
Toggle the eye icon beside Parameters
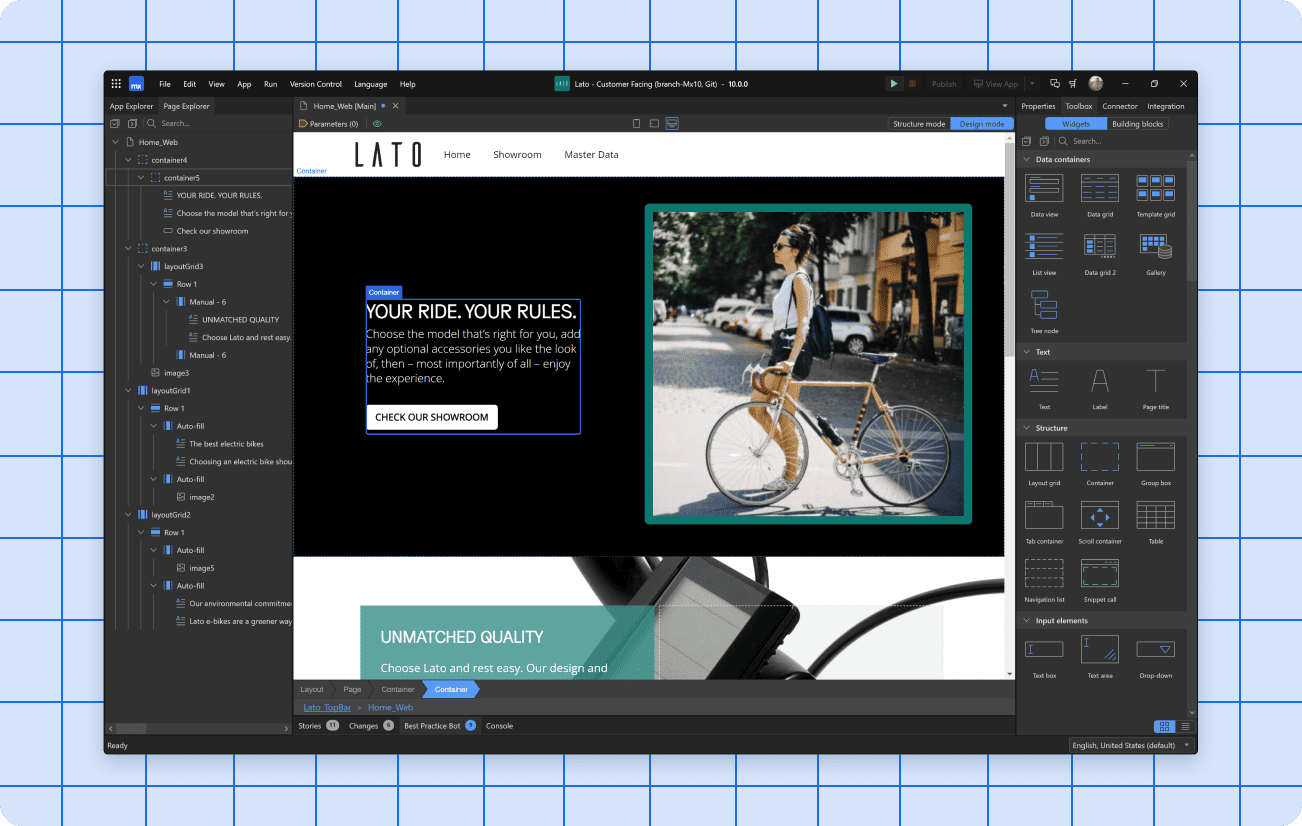pos(377,124)
